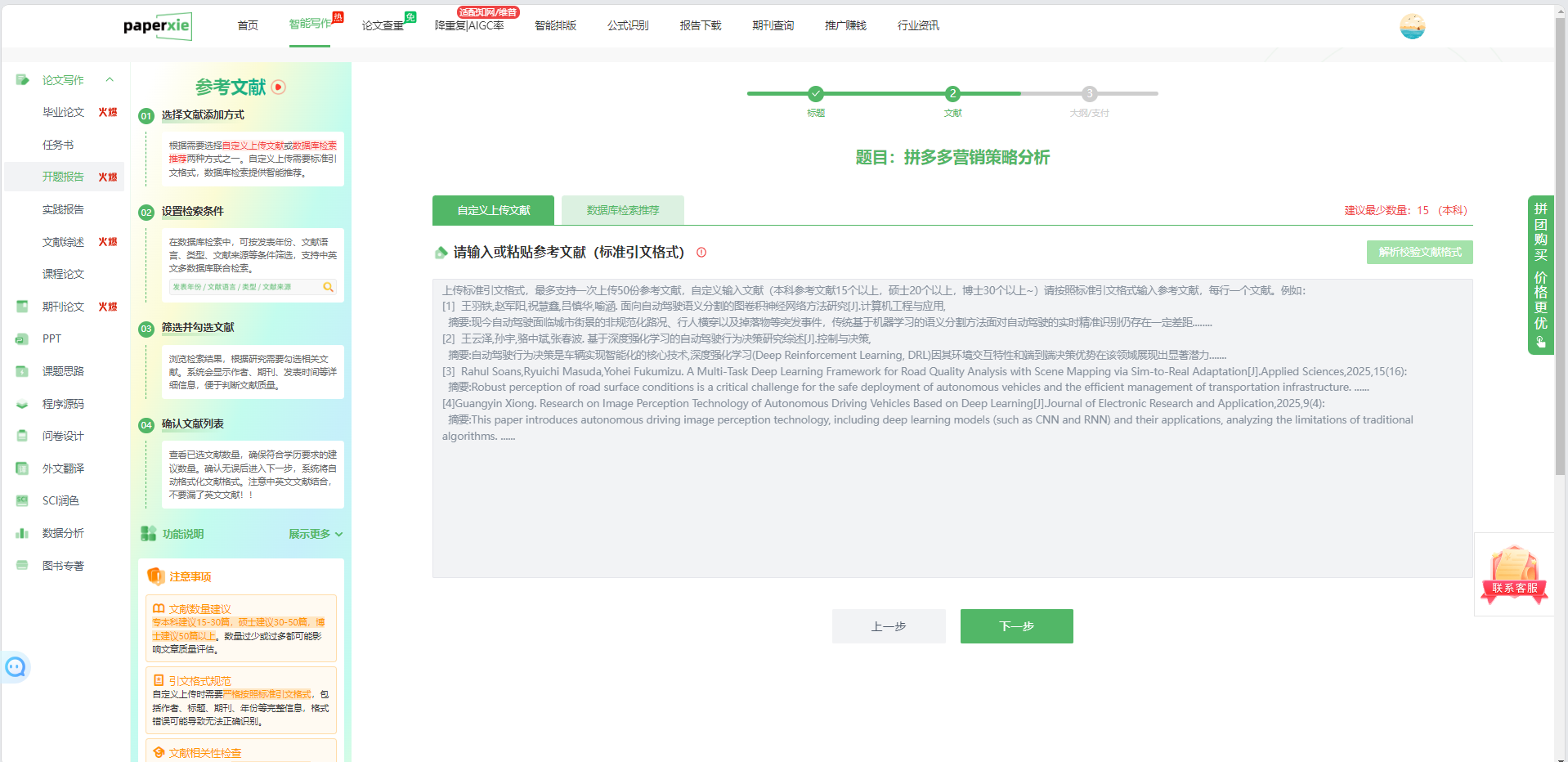1568x762 pixels.
Task: Open 数据分析 in the sidebar
Action: click(x=63, y=533)
